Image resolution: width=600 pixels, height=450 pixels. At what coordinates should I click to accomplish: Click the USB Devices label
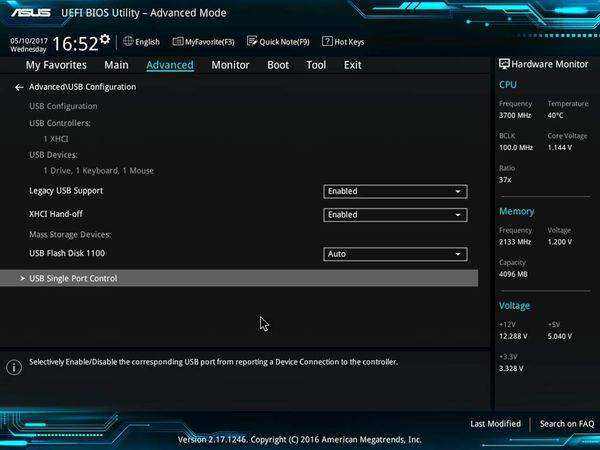click(x=53, y=155)
